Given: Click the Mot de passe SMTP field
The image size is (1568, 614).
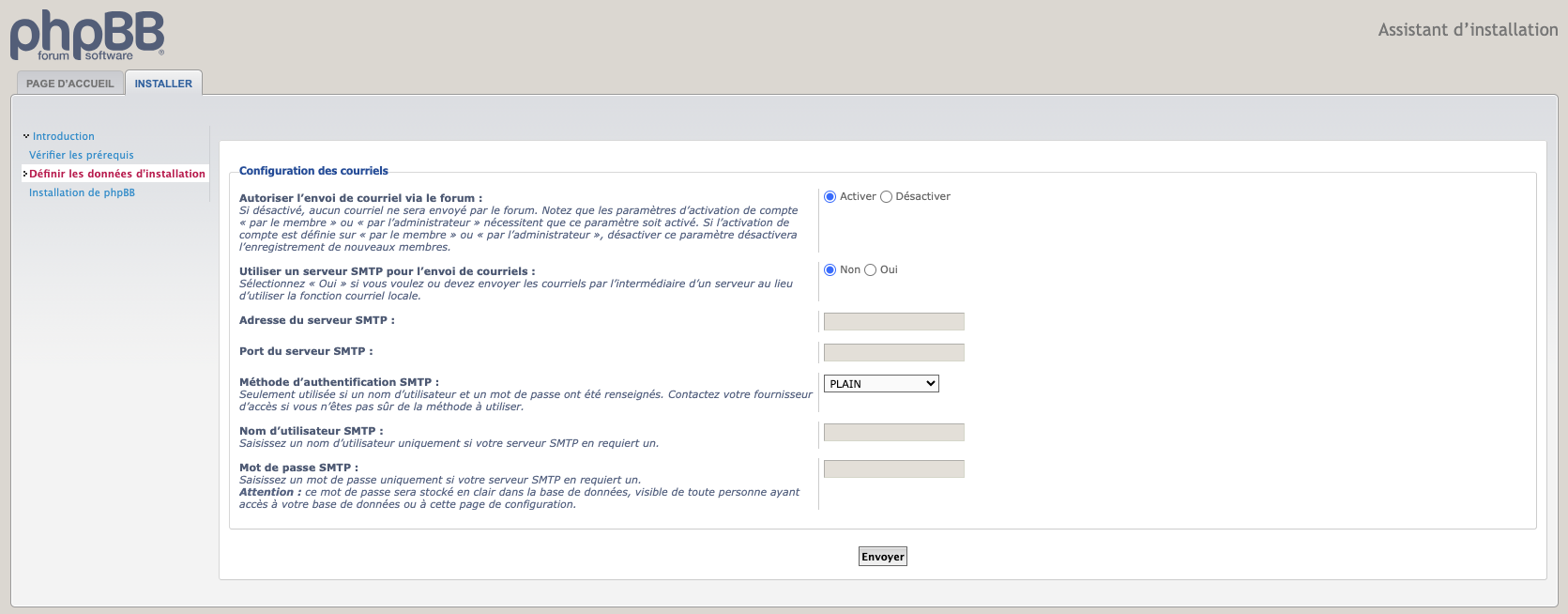Looking at the screenshot, I should point(893,469).
